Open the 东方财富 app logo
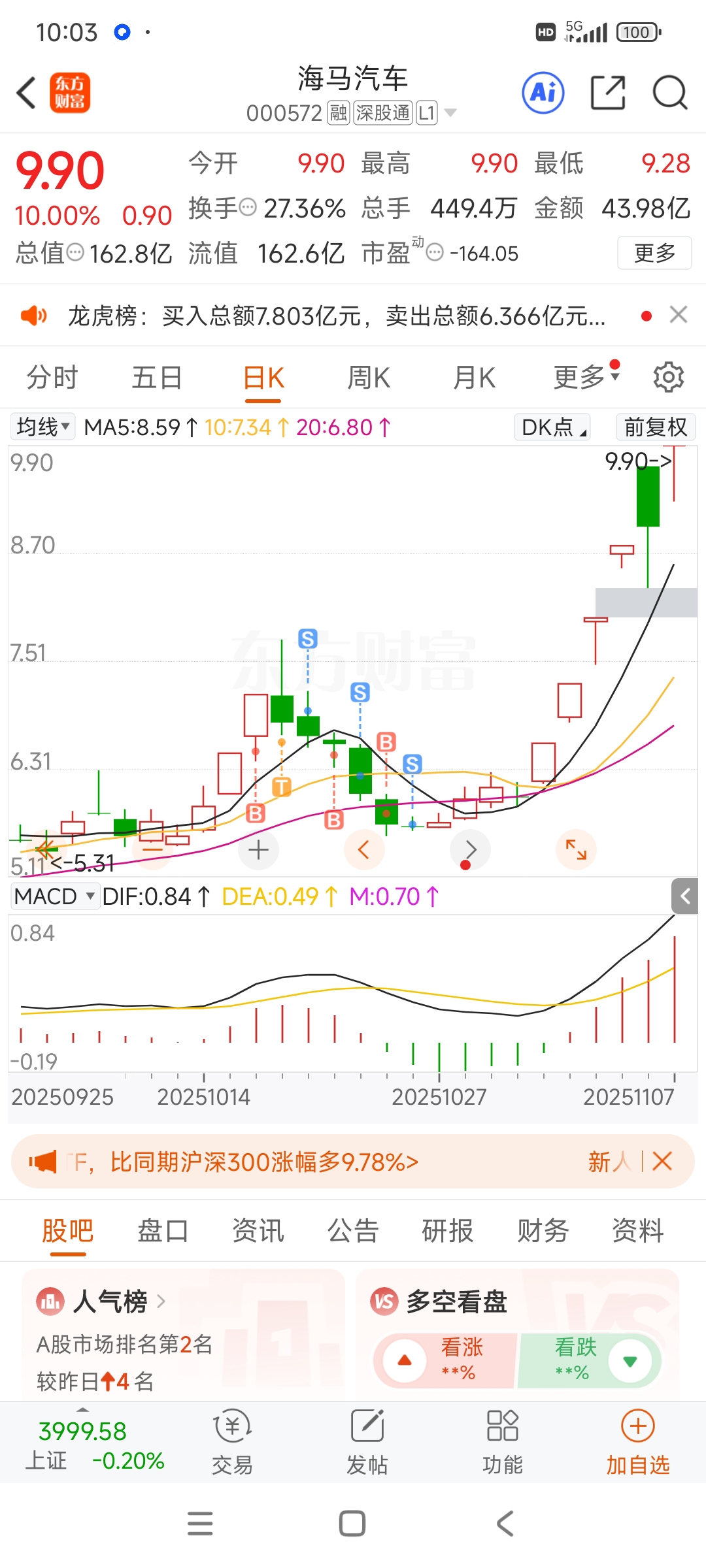 (x=70, y=92)
